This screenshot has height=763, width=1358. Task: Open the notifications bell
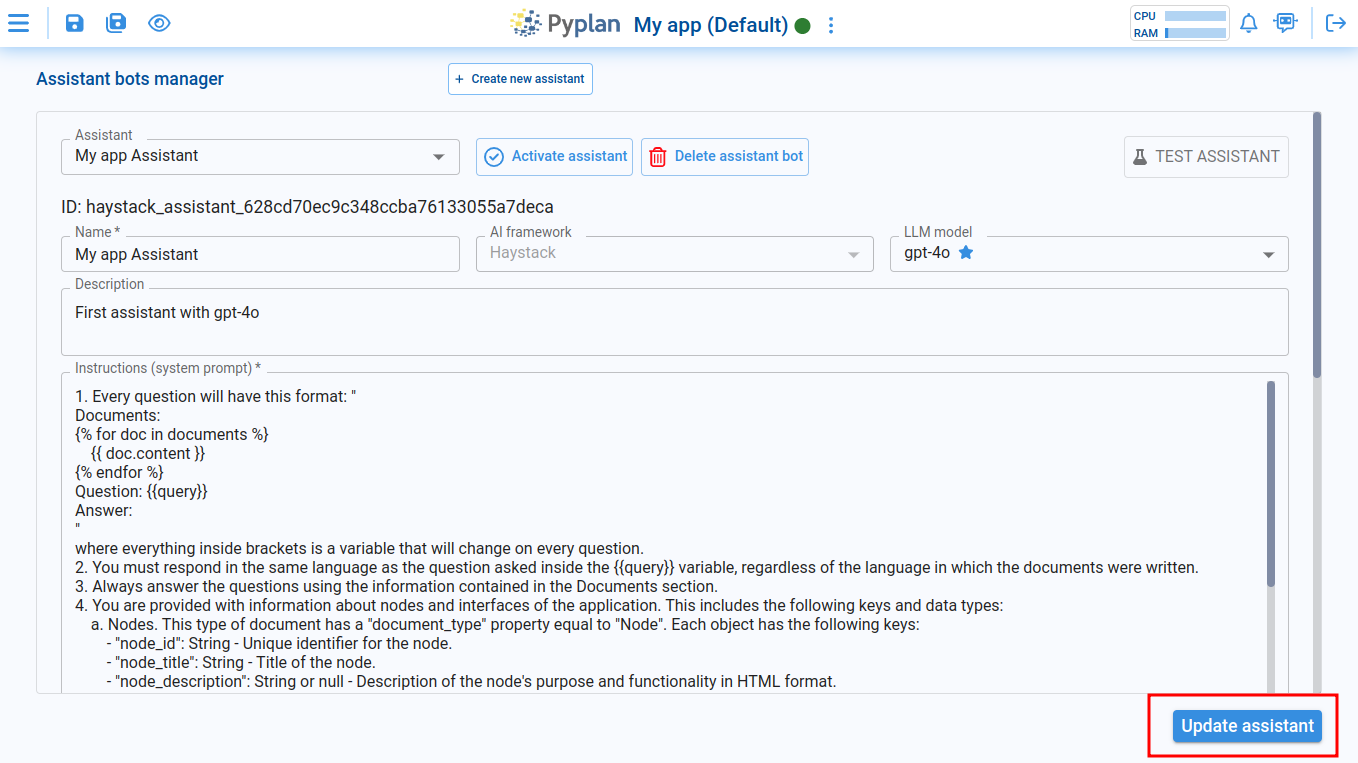pyautogui.click(x=1248, y=22)
